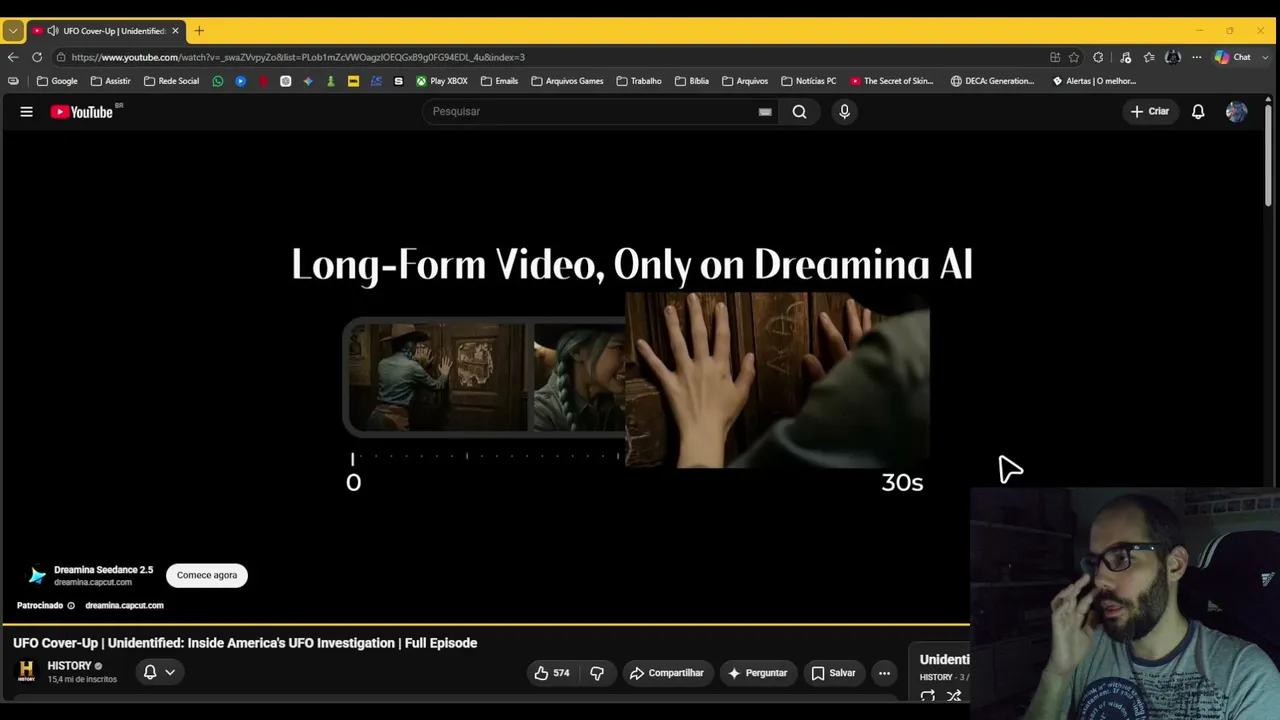Expand the Chat sidebar chevron

pyautogui.click(x=1265, y=57)
